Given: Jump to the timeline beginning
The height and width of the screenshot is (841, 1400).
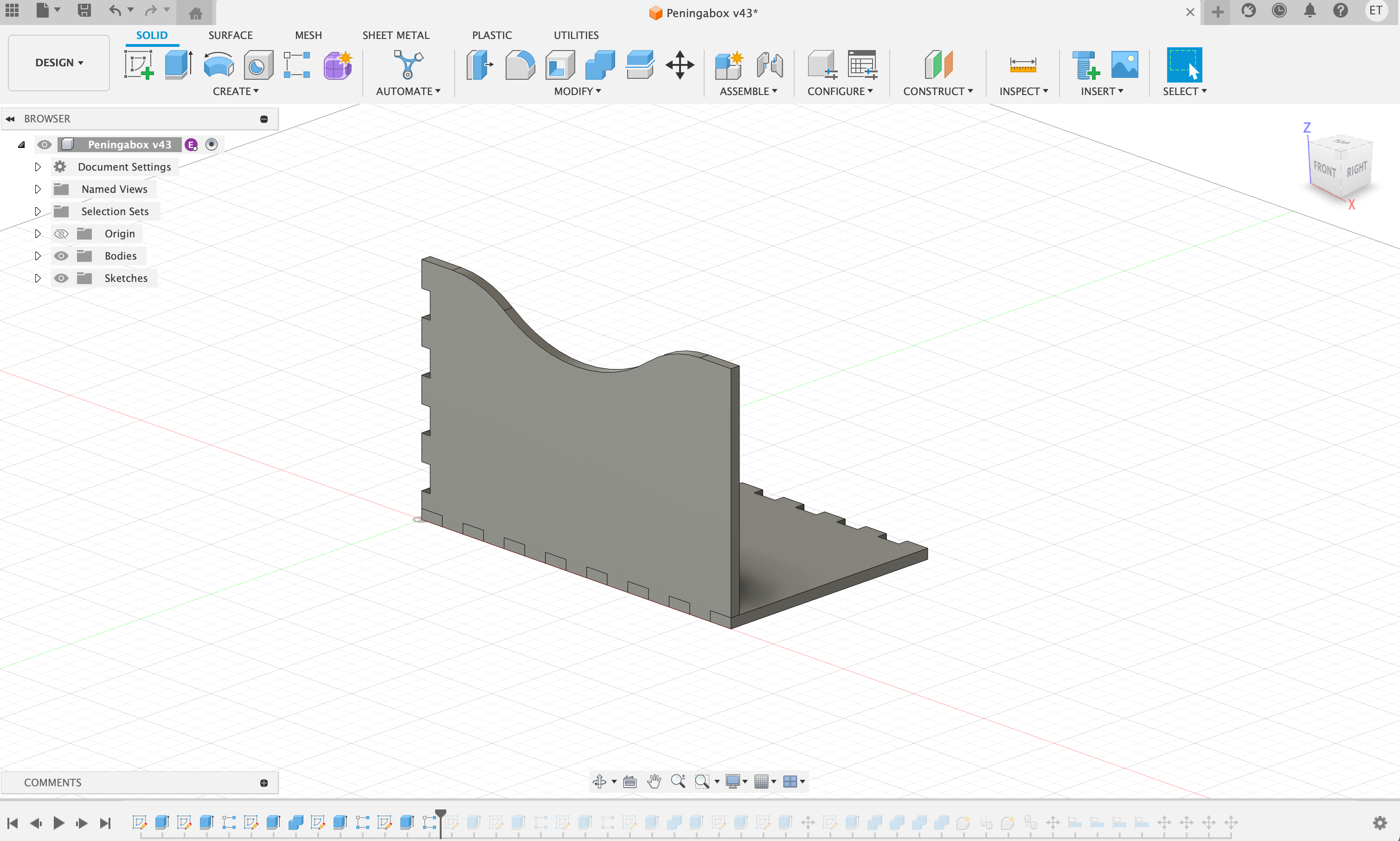Looking at the screenshot, I should click(x=13, y=822).
